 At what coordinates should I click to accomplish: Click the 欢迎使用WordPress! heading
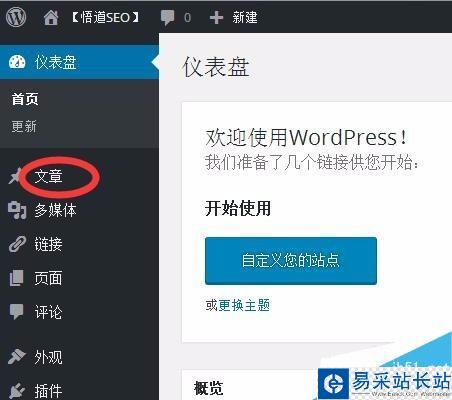click(x=306, y=137)
